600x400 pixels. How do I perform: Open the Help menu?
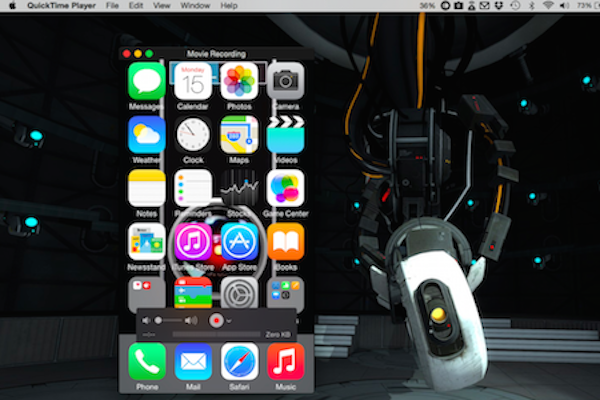point(229,6)
